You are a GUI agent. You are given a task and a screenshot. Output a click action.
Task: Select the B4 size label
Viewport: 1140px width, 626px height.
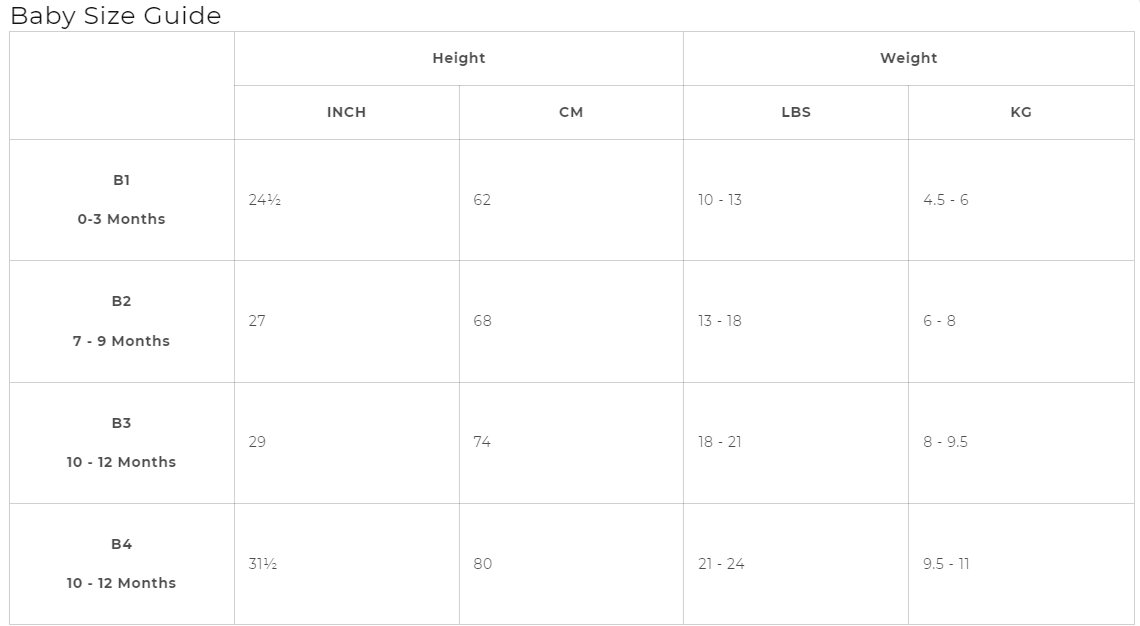coord(121,544)
